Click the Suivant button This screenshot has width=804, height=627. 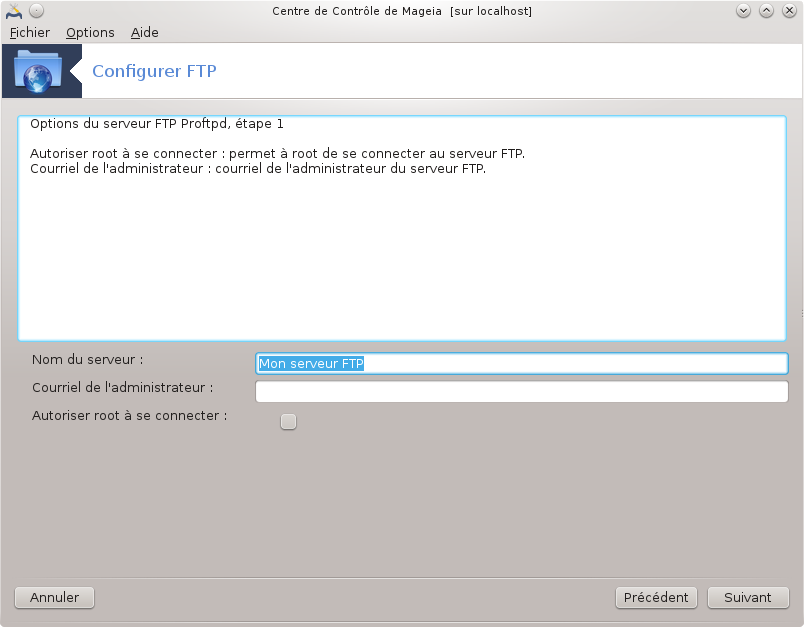(x=748, y=598)
